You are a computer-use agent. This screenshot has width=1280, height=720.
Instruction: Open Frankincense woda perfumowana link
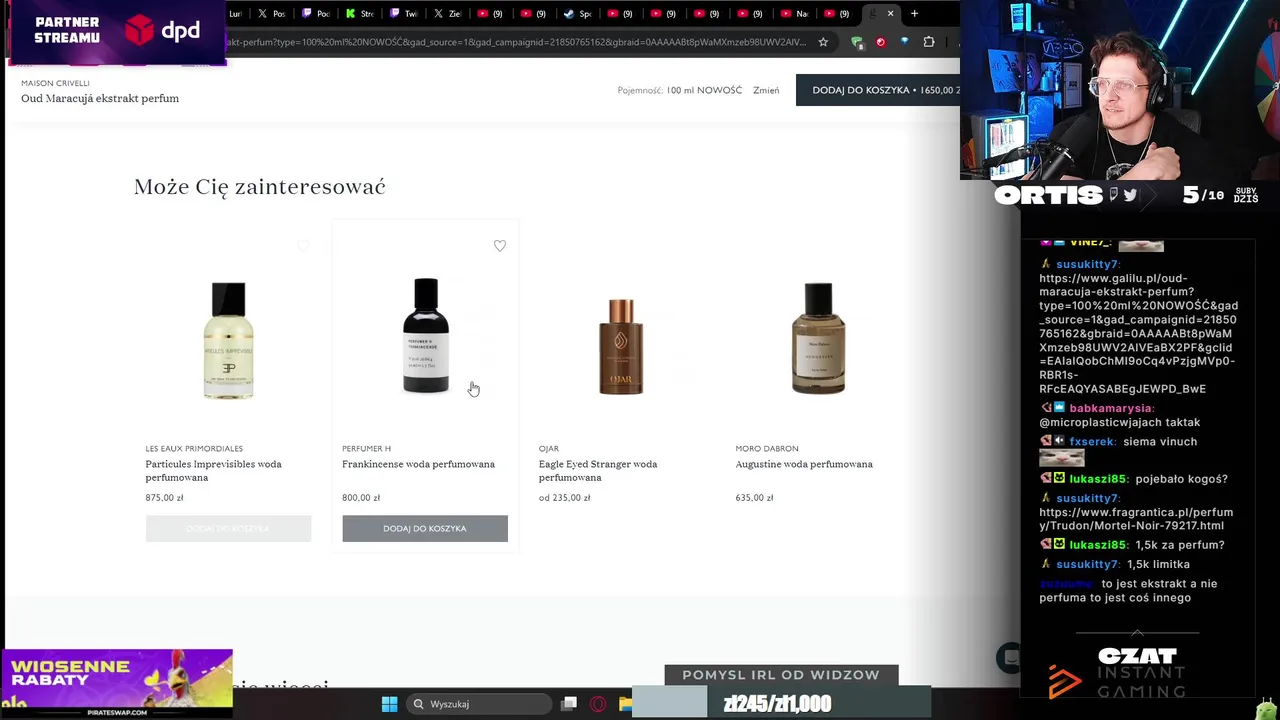418,464
